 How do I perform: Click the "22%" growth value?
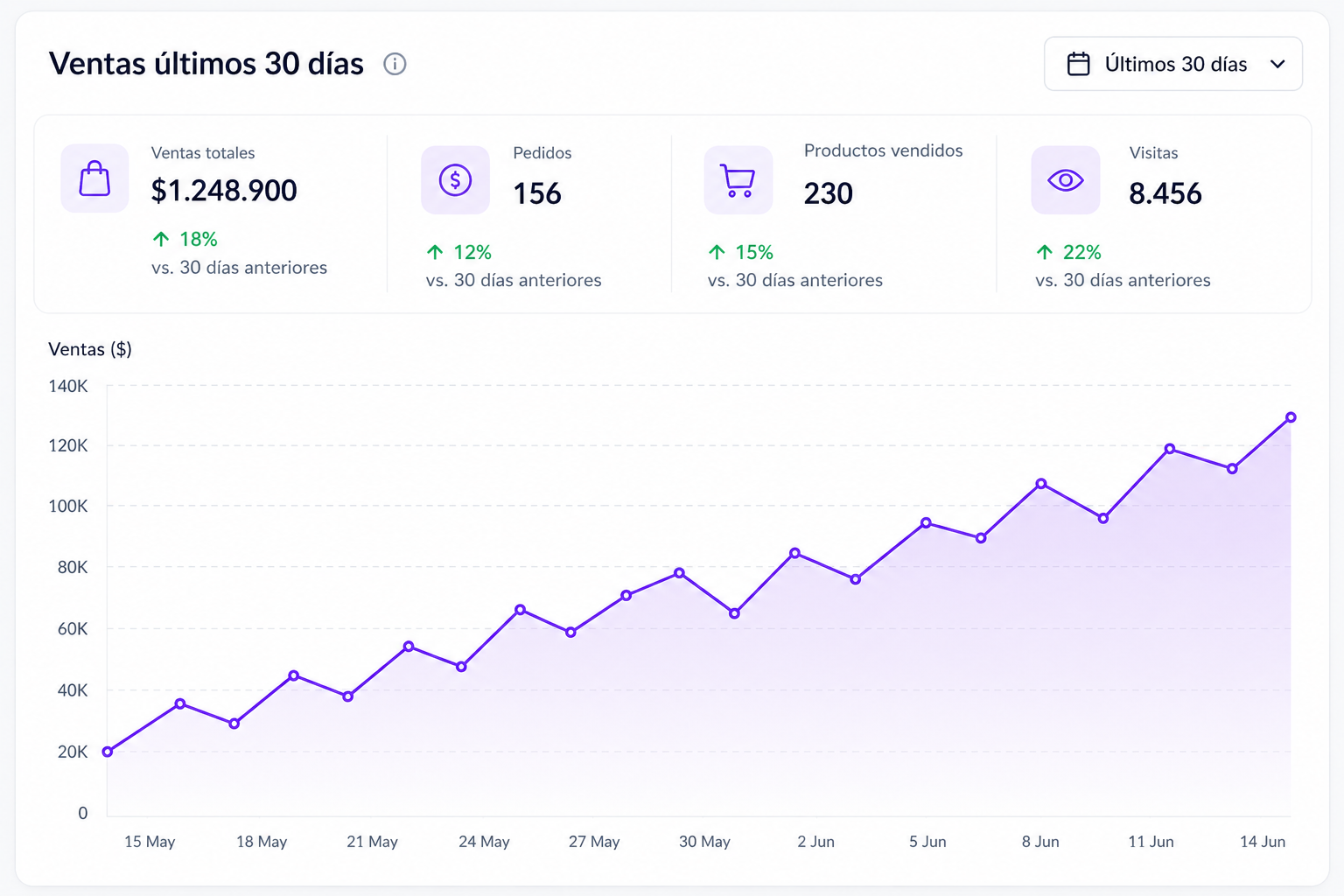click(1082, 252)
